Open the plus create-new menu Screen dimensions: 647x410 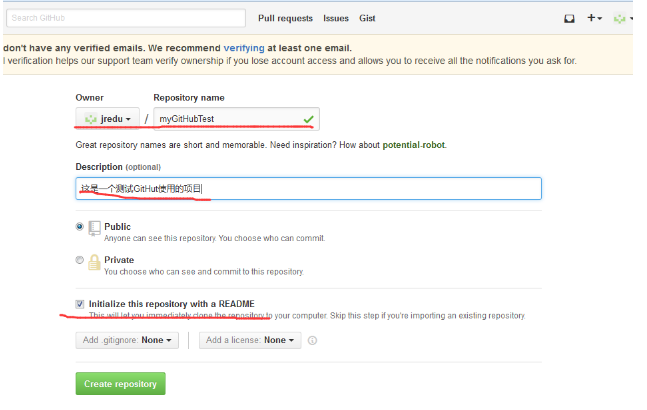point(594,18)
